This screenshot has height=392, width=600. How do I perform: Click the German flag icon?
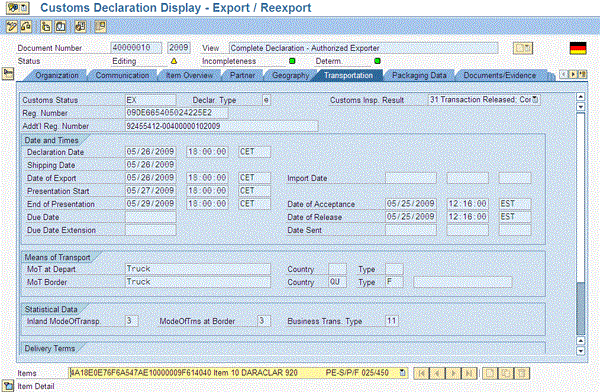pos(578,48)
